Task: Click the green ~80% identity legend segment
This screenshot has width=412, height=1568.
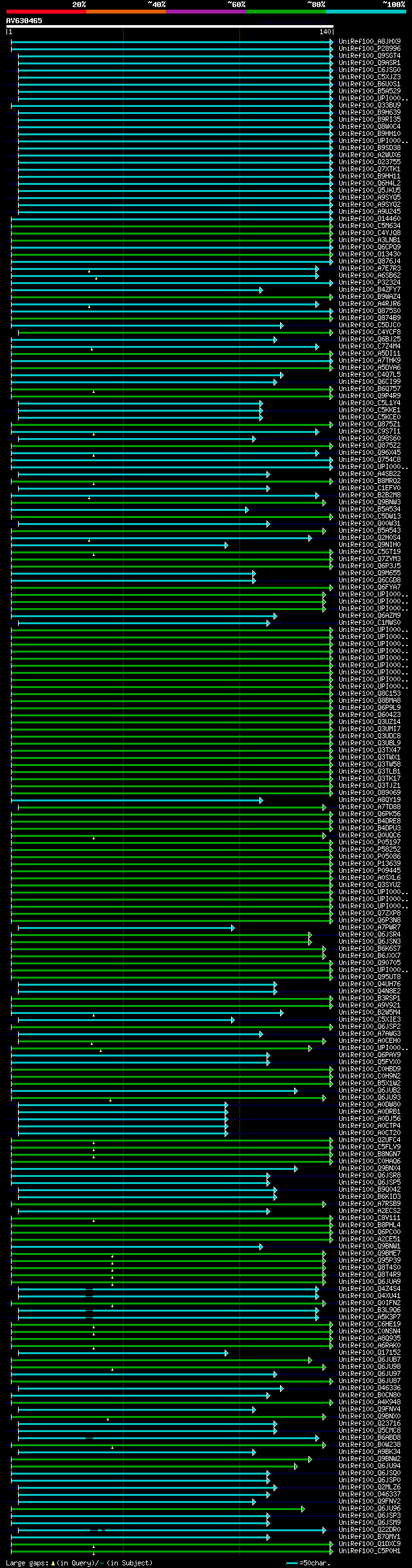Action: (x=285, y=12)
